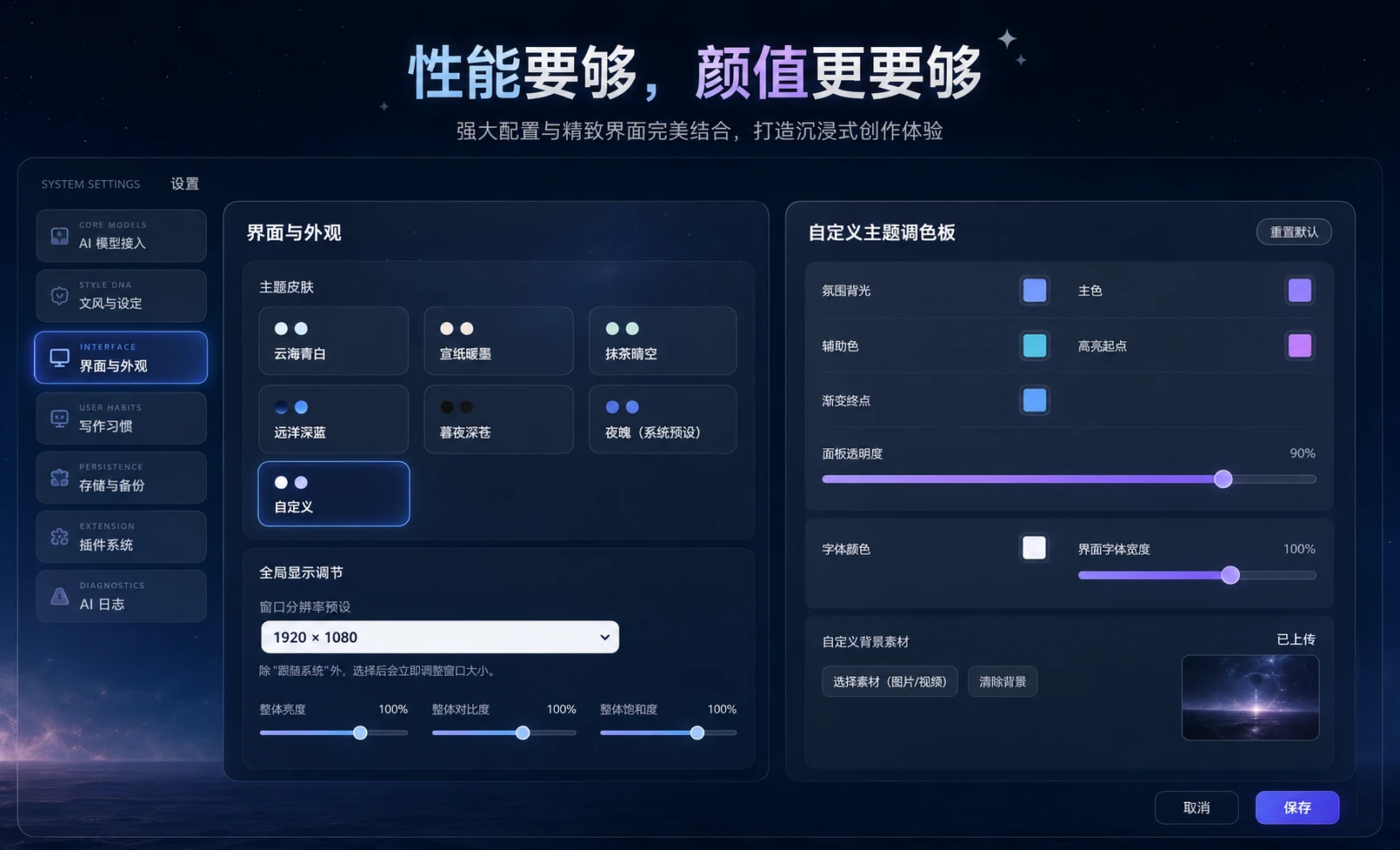Click the uploaded background thumbnail preview

1250,698
